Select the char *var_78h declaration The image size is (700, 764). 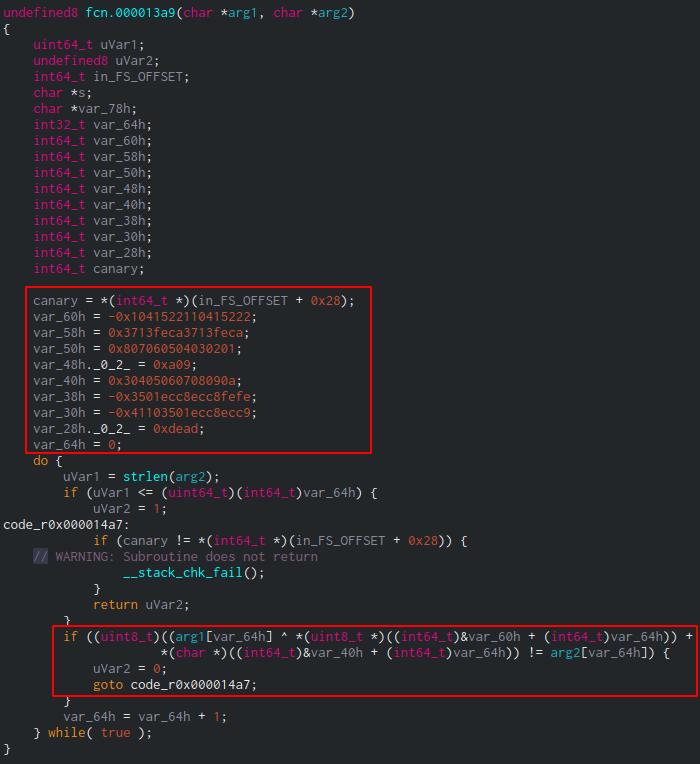pyautogui.click(x=84, y=109)
